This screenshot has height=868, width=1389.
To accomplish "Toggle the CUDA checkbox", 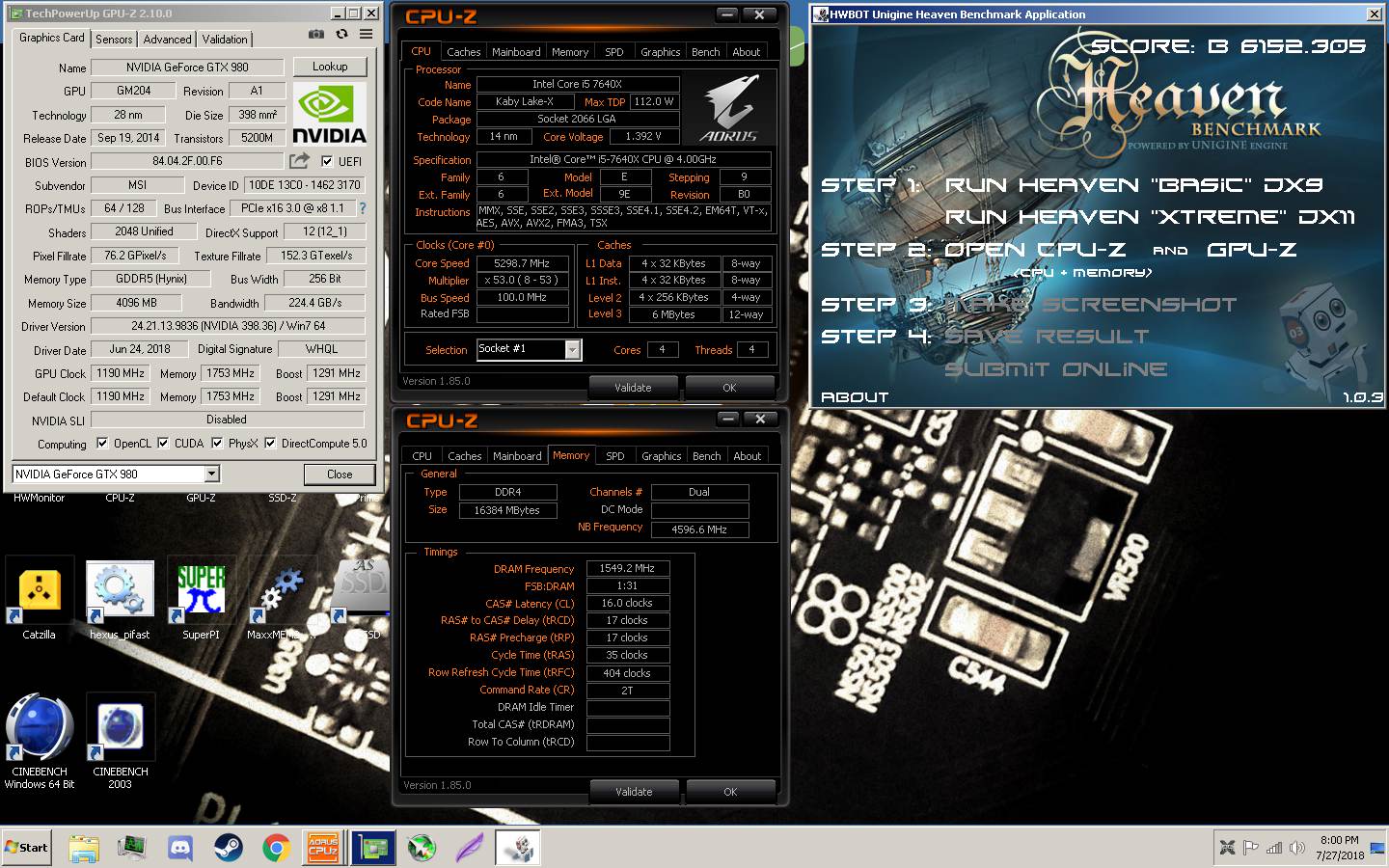I will click(x=163, y=443).
